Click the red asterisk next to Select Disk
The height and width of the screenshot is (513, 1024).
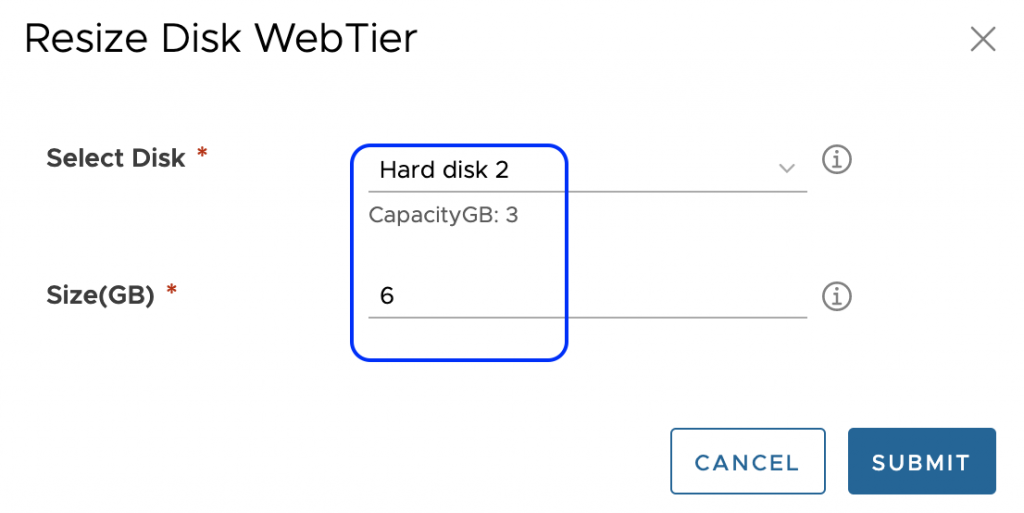tap(203, 154)
